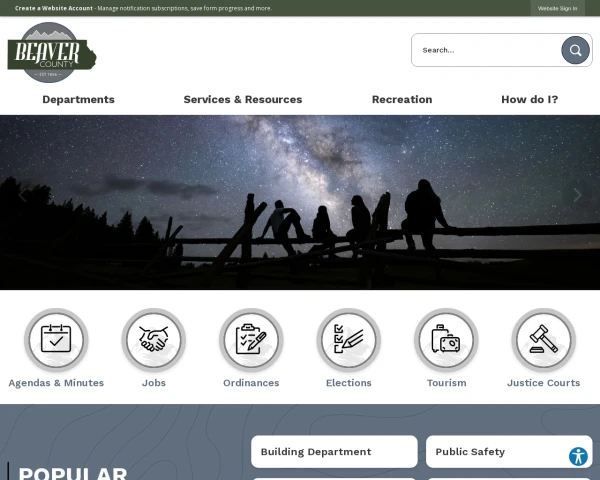Viewport: 600px width, 480px height.
Task: Open the How do I? menu
Action: [x=530, y=100]
